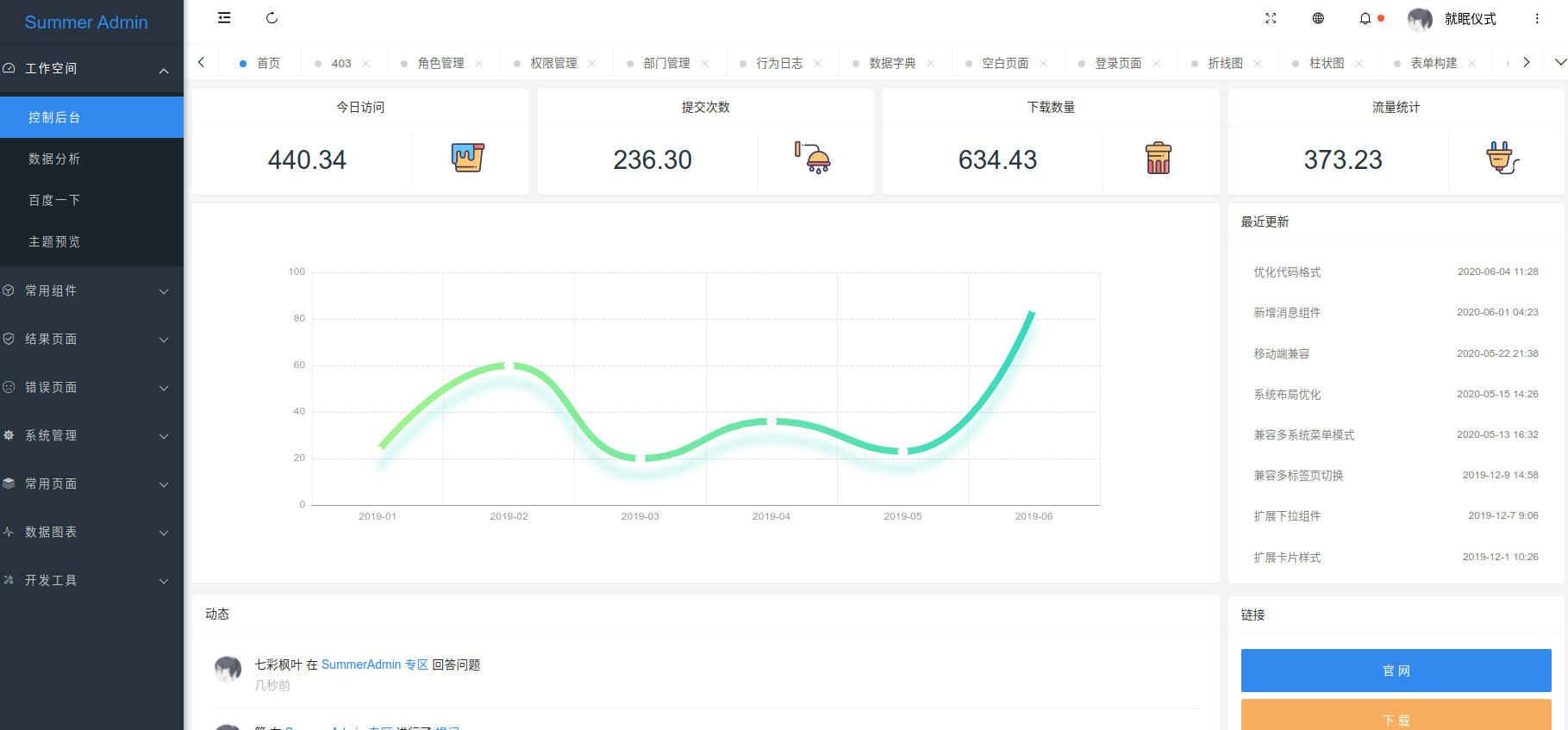Open the SummerAdmin 专区 link
Image resolution: width=1568 pixels, height=730 pixels.
374,664
